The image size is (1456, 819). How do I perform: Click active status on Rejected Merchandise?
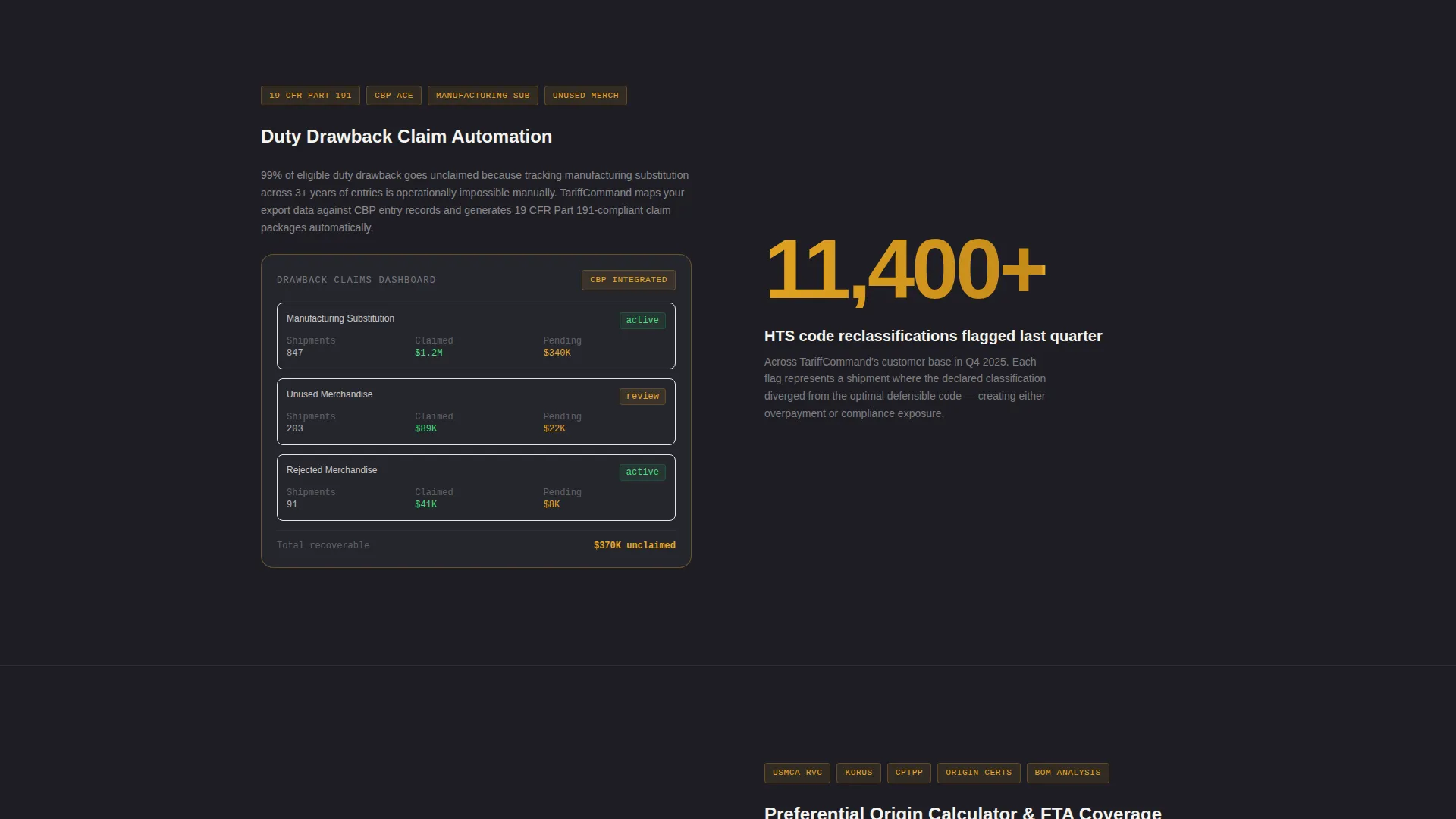(642, 472)
